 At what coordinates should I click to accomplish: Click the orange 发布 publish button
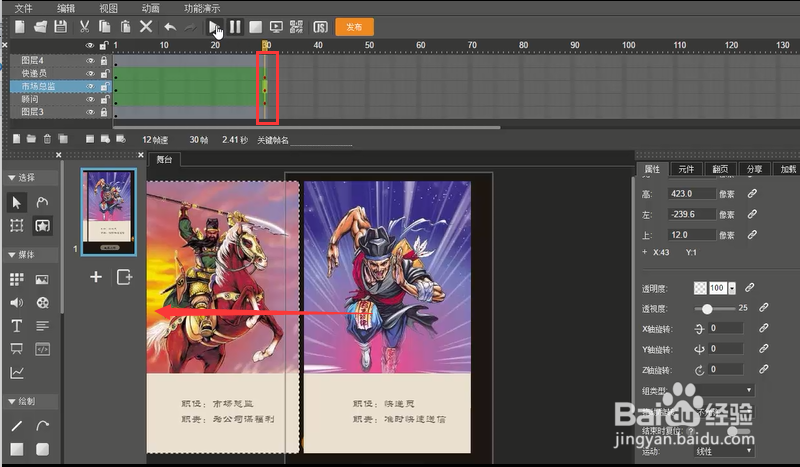(355, 27)
